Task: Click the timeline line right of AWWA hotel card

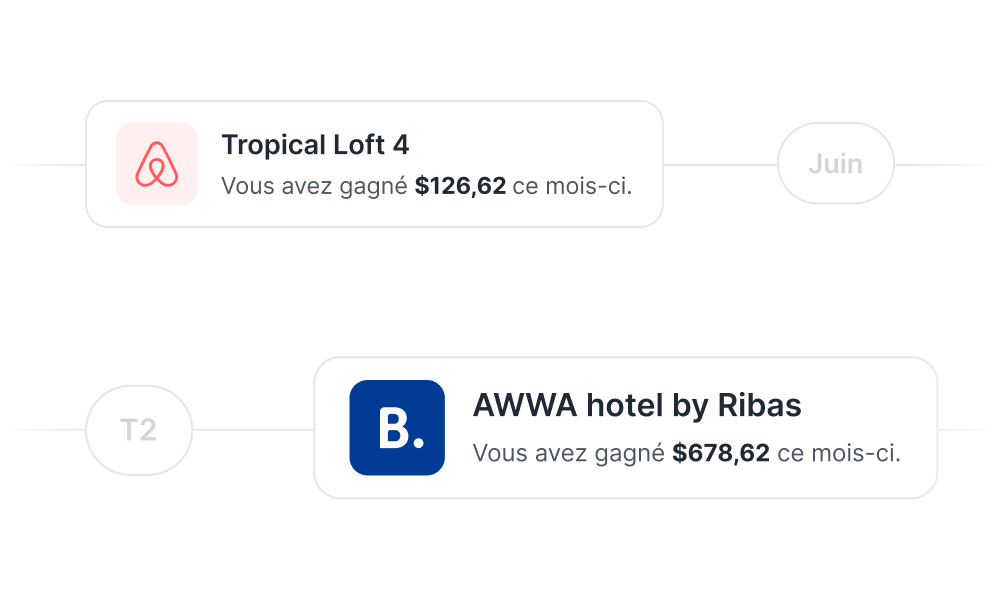Action: 964,430
